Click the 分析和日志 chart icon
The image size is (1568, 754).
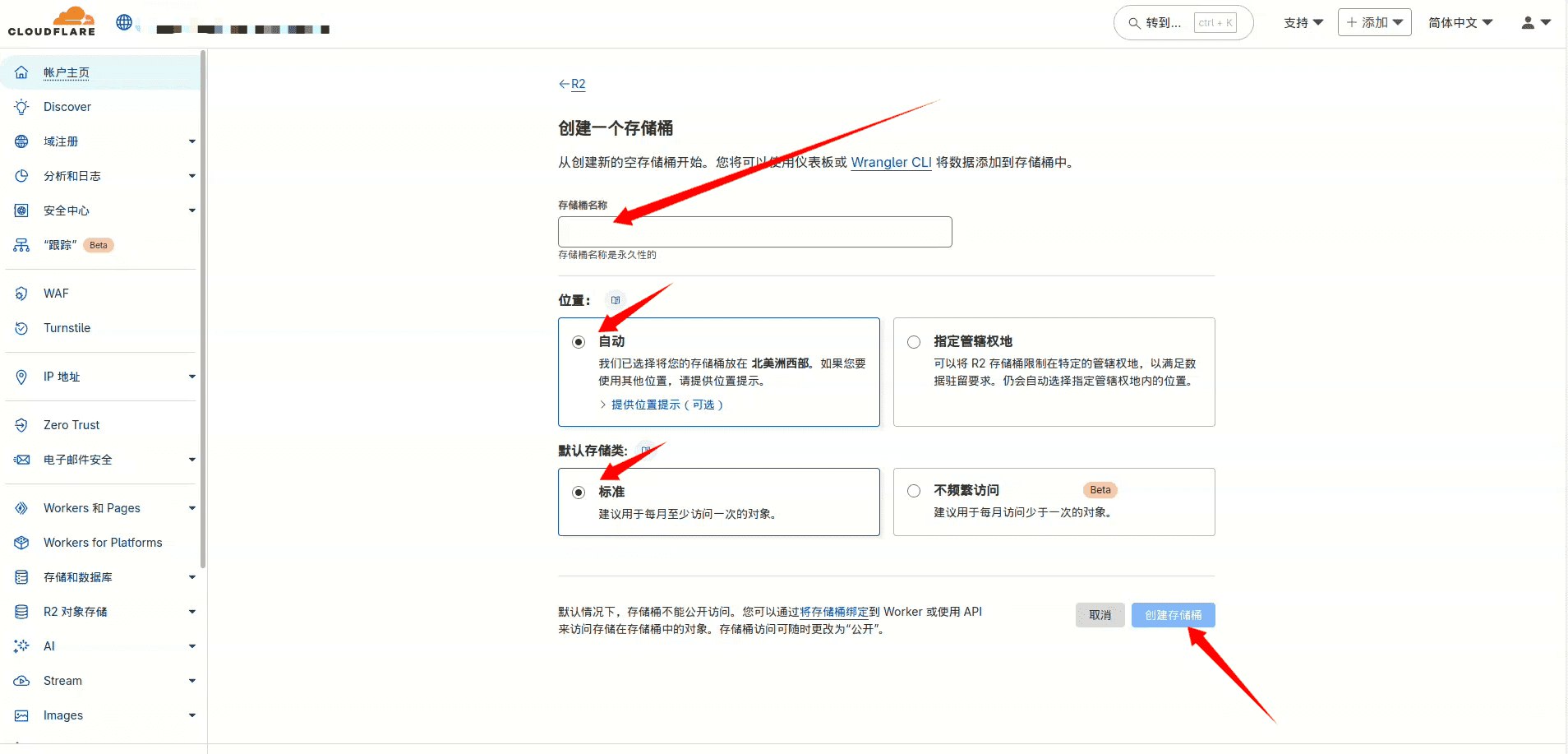point(22,176)
